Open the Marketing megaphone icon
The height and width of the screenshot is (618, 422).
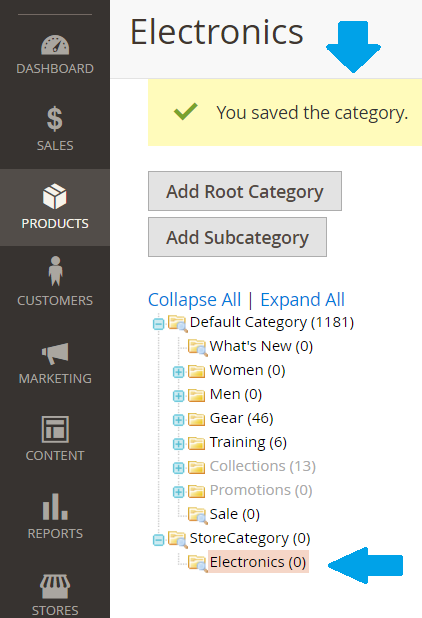(55, 353)
